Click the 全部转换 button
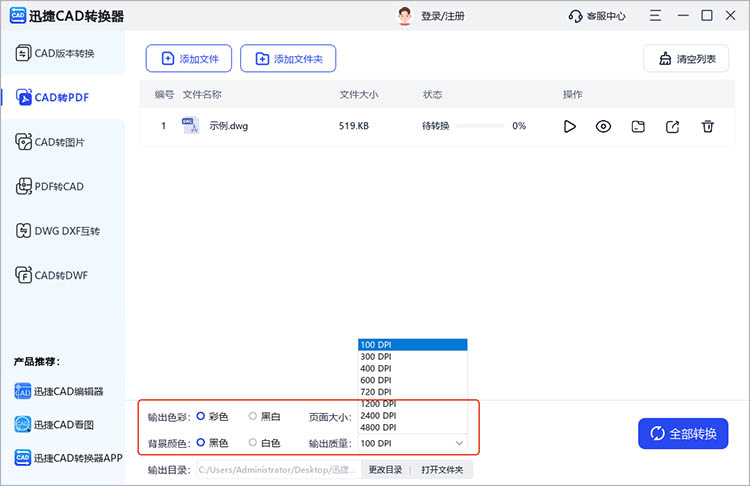 pos(683,433)
